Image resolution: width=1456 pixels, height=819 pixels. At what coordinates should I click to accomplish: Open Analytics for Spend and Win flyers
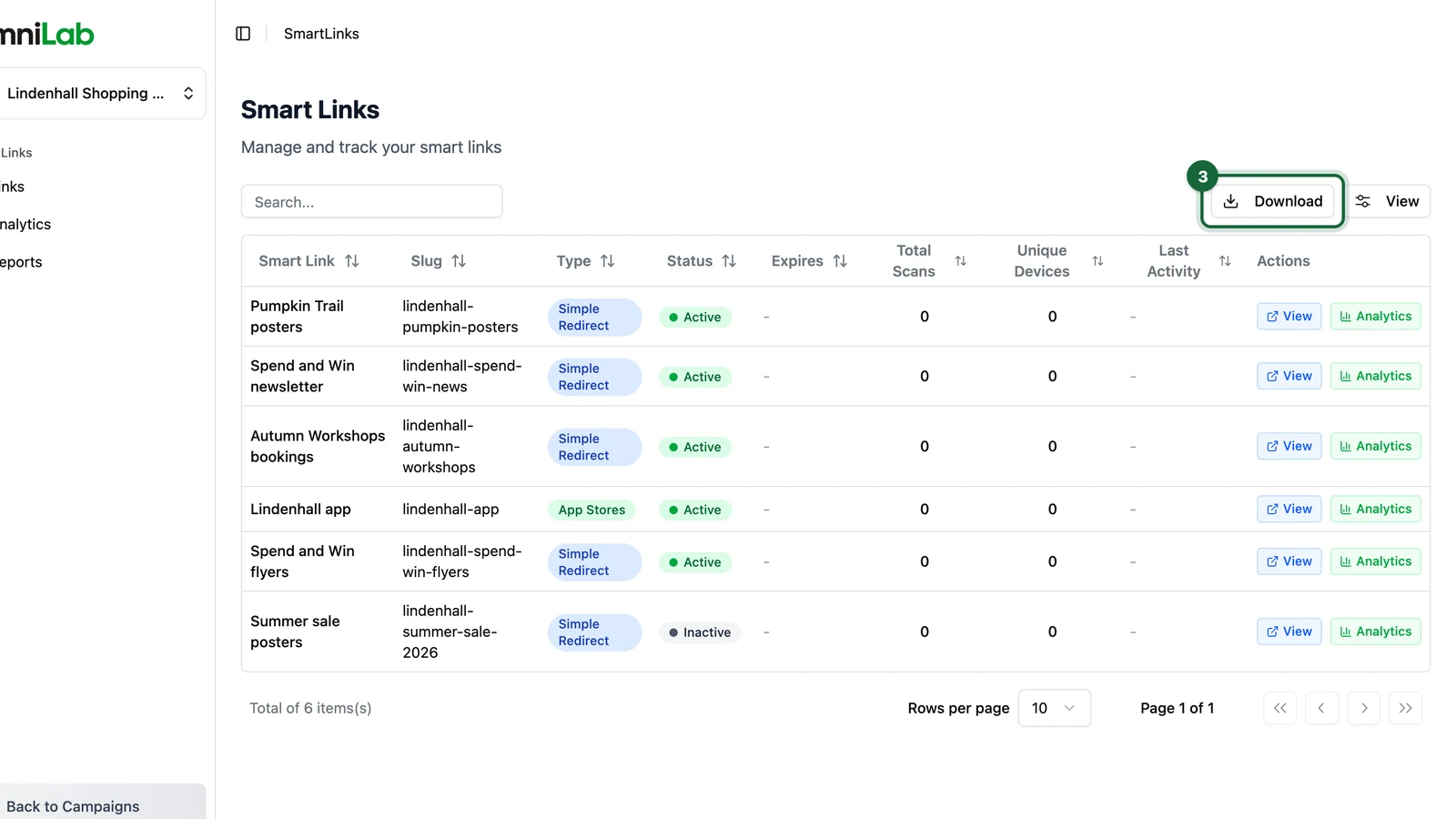pyautogui.click(x=1375, y=561)
